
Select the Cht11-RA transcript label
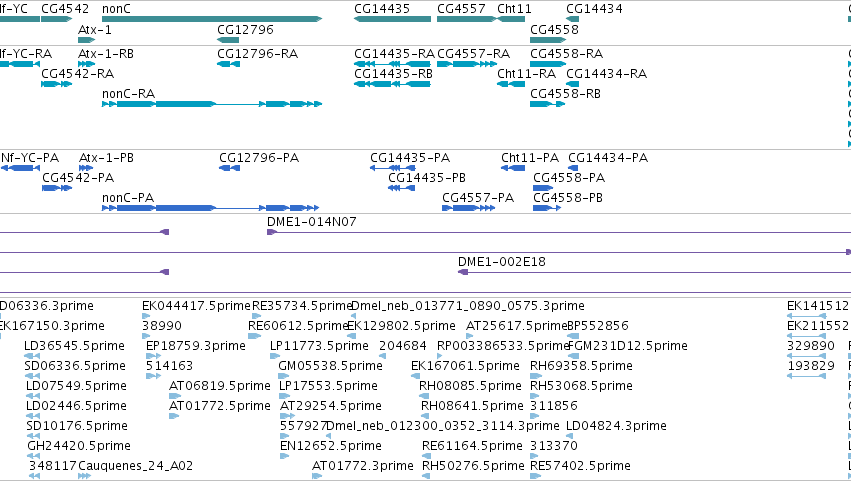tap(526, 73)
